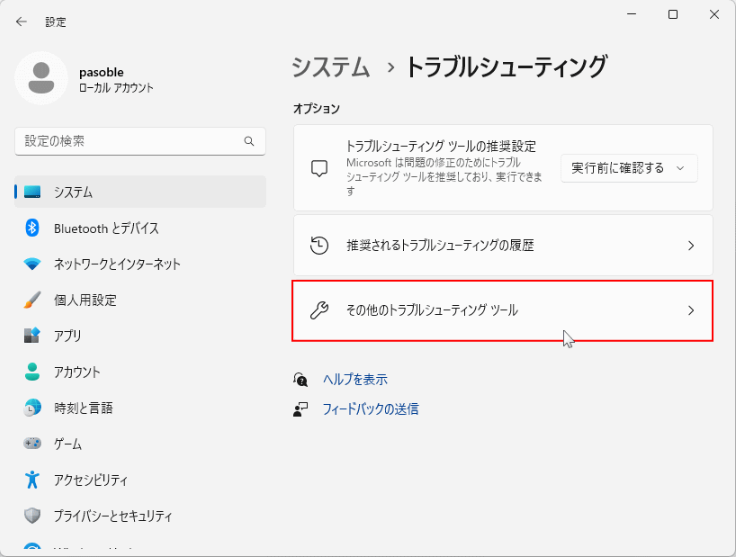Select システム in the sidebar
736x557 pixels.
tap(73, 192)
